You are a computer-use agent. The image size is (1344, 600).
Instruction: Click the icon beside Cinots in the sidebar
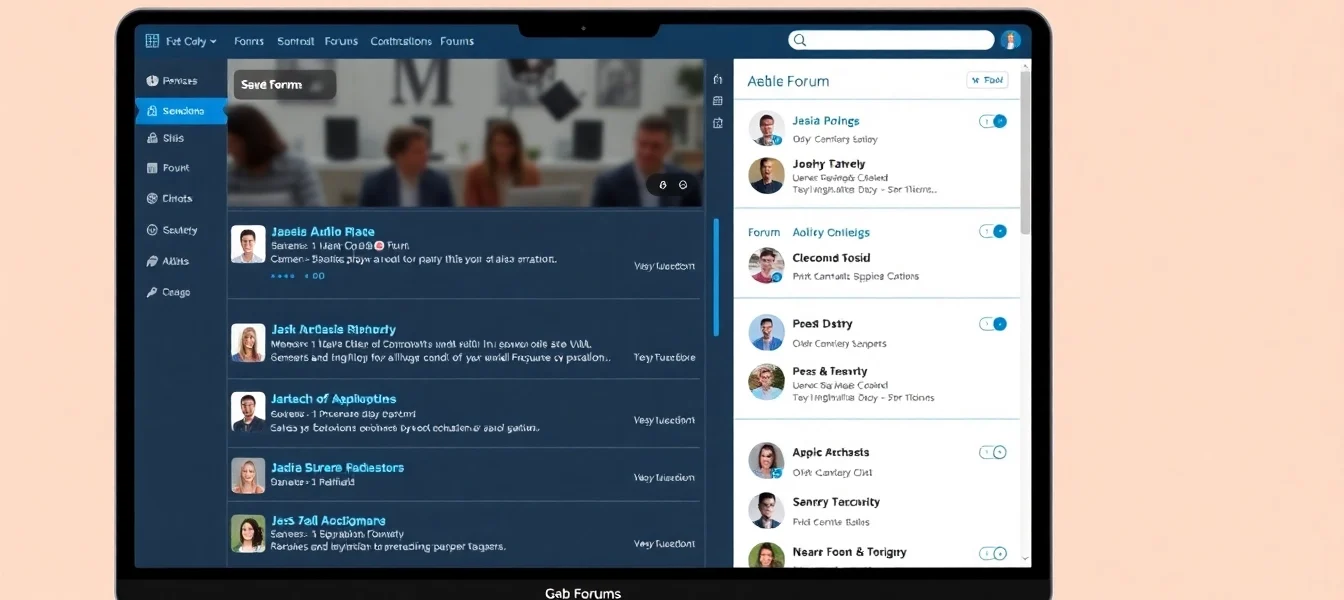click(152, 198)
